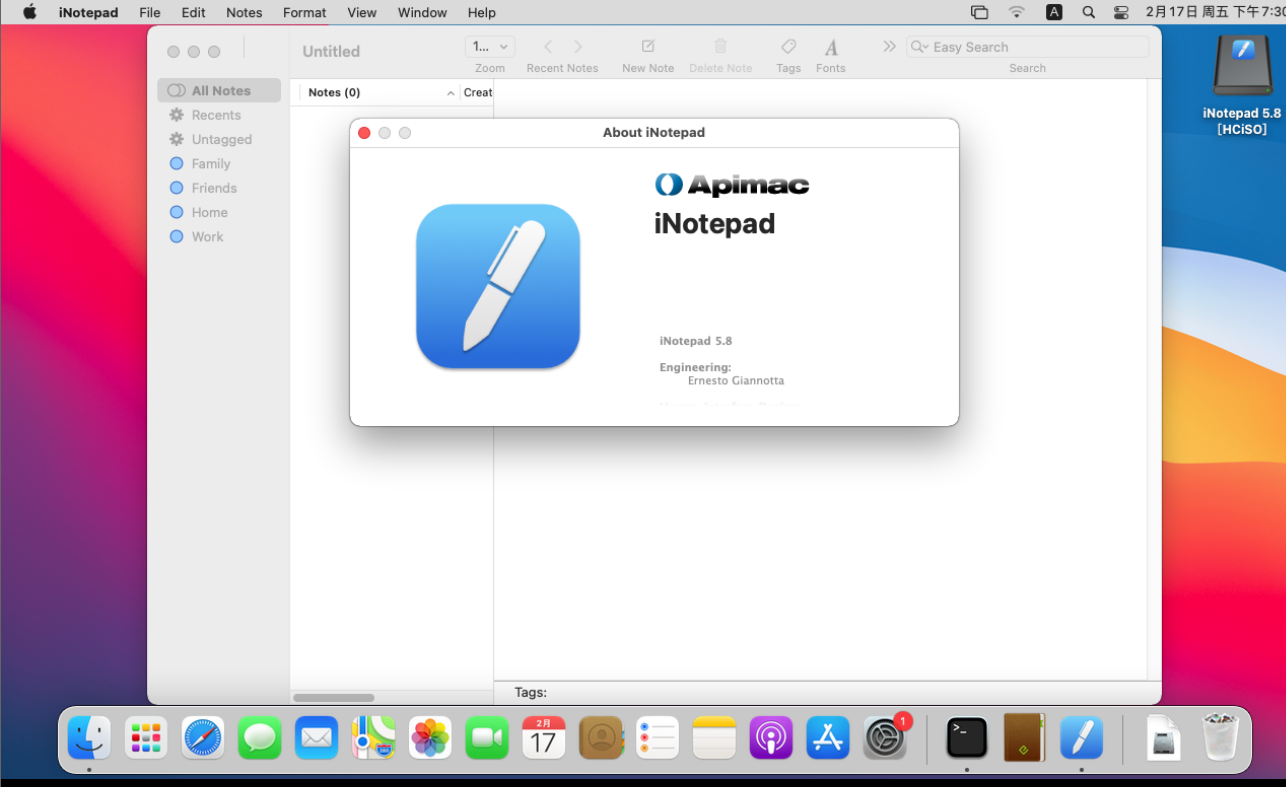
Task: Click the Ernesto Giannotta credit text
Action: [736, 381]
